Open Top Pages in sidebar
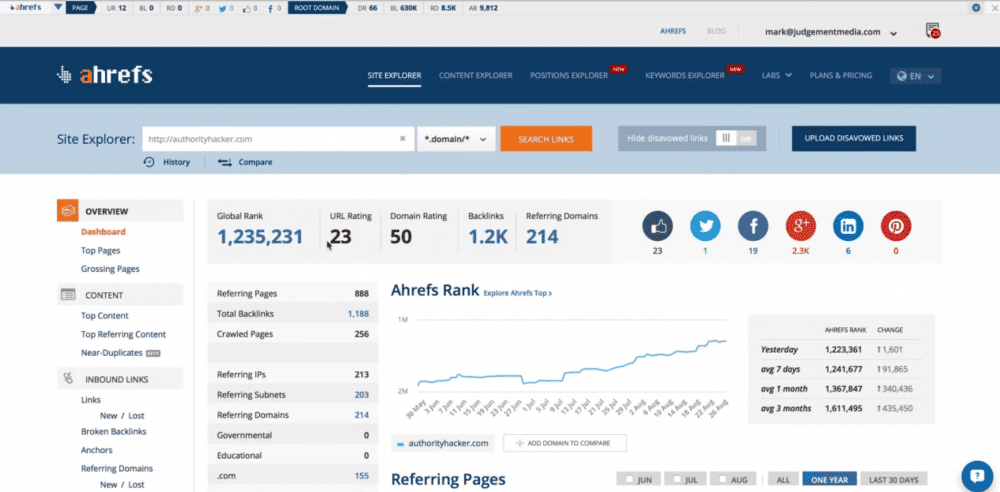The height and width of the screenshot is (492, 1000). point(101,251)
